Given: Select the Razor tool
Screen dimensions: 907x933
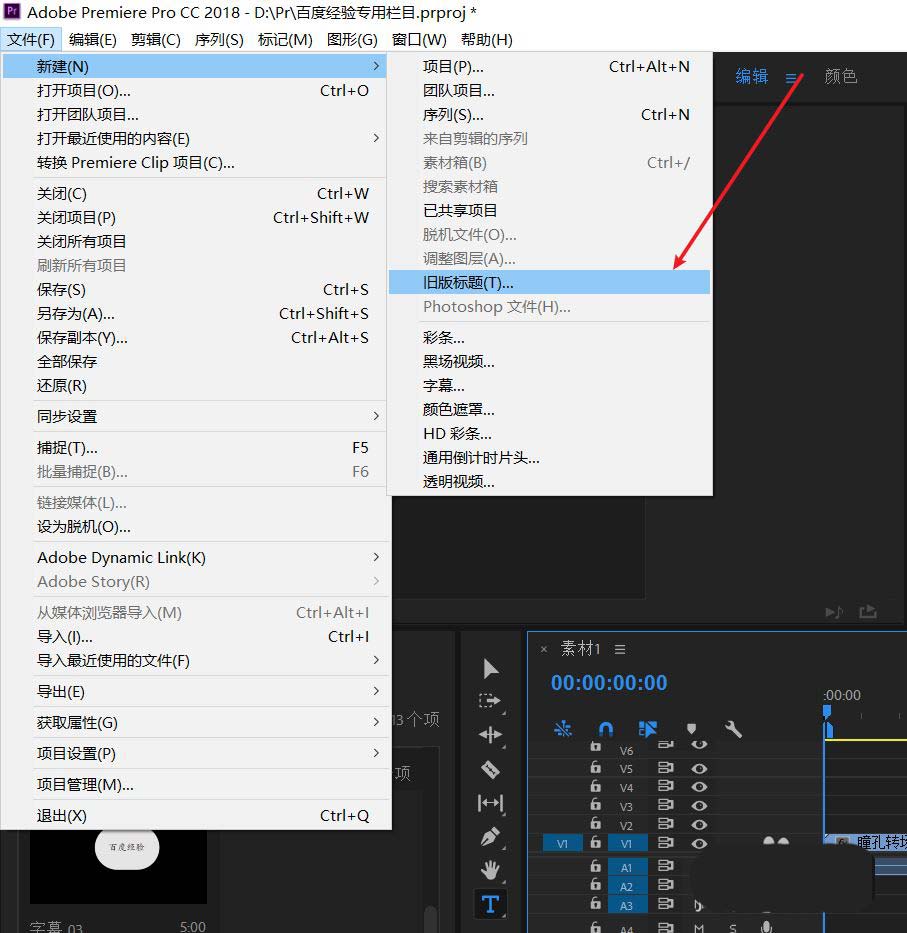Looking at the screenshot, I should click(x=490, y=770).
